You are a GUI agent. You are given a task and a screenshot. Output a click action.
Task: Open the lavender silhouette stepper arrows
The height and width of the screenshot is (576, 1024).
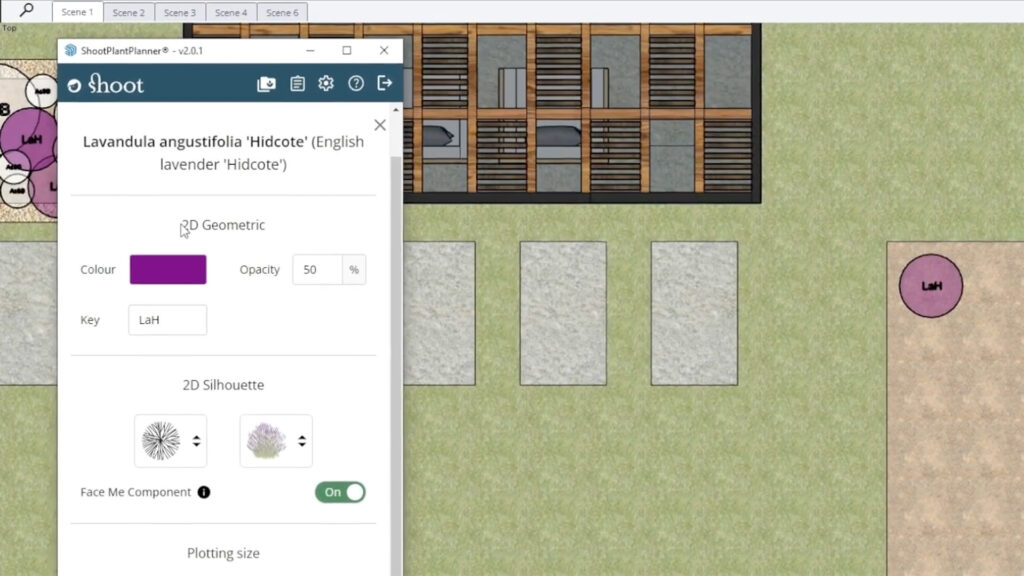click(301, 440)
